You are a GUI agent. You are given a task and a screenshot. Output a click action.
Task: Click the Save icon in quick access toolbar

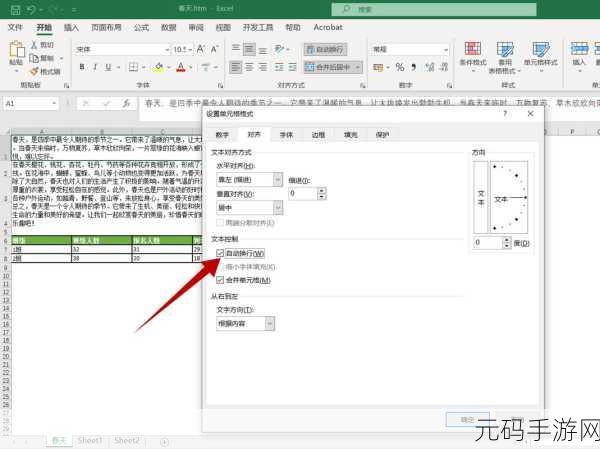(x=15, y=9)
